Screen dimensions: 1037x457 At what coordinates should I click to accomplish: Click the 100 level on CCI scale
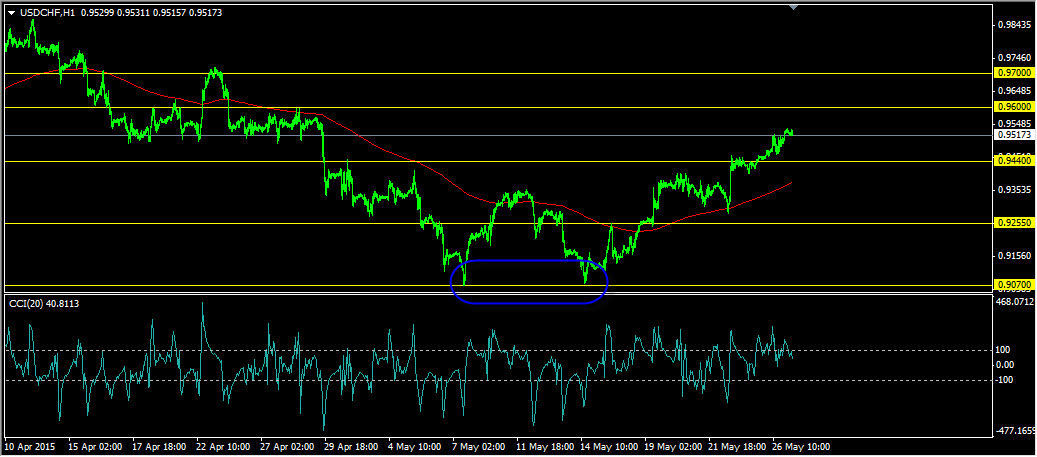coord(1005,351)
